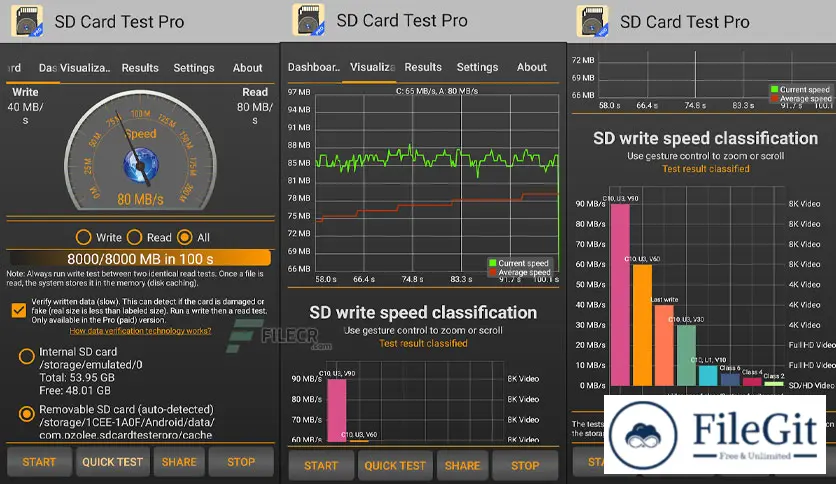This screenshot has width=836, height=484.
Task: Click the FileGit cloud logo
Action: click(x=644, y=435)
